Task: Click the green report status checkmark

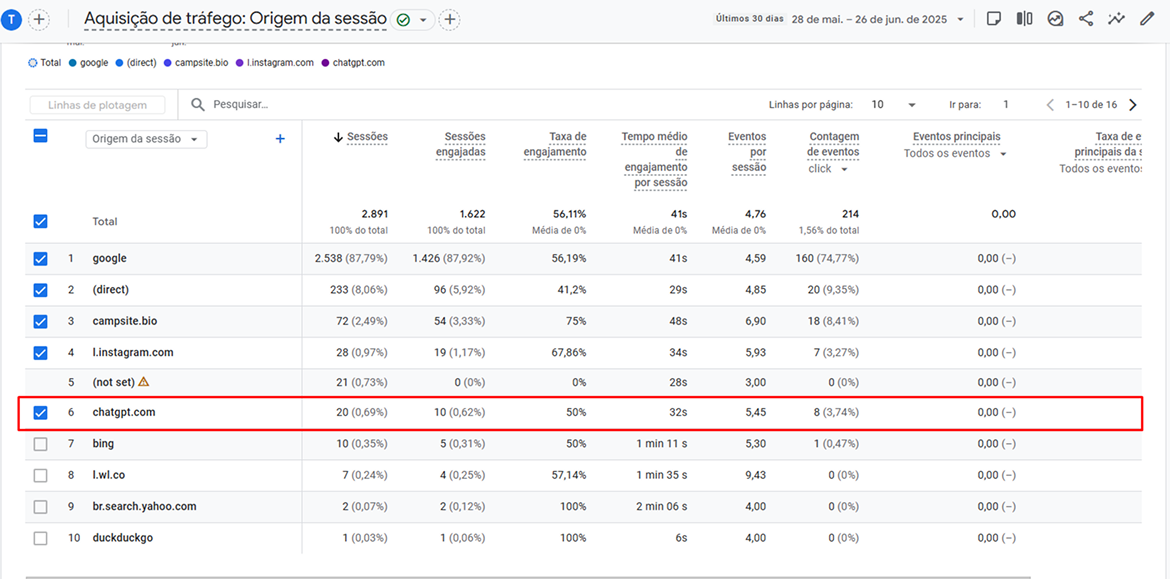Action: point(404,20)
